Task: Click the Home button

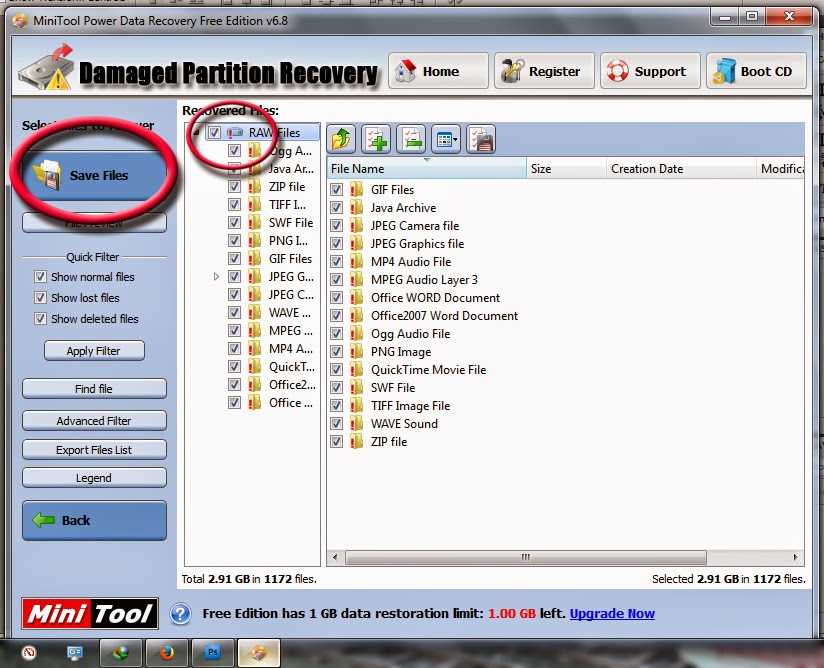Action: coord(438,71)
